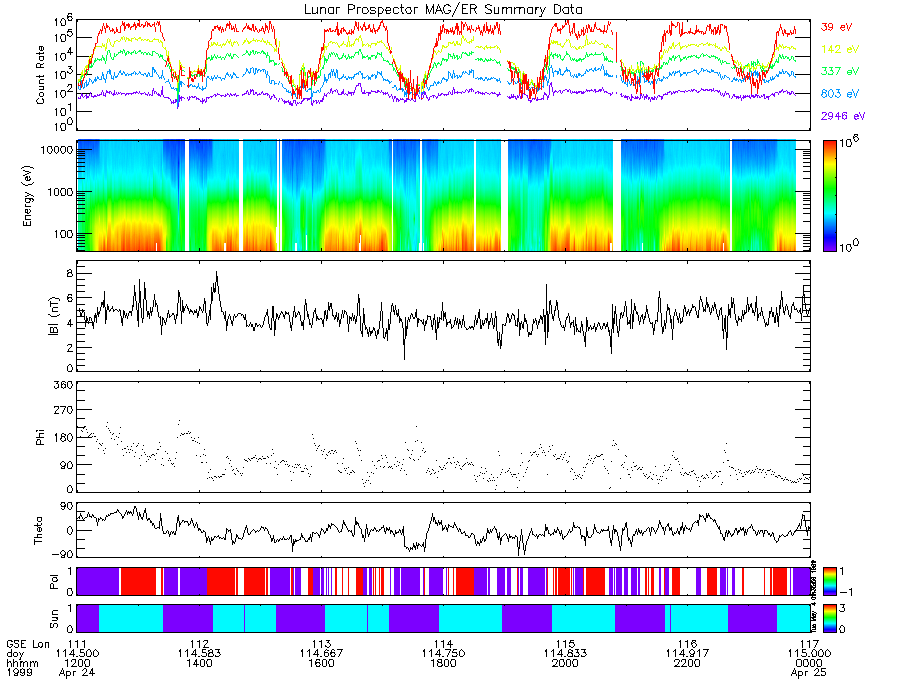
Task: Select the '142 eV' legend label
Action: coord(840,49)
